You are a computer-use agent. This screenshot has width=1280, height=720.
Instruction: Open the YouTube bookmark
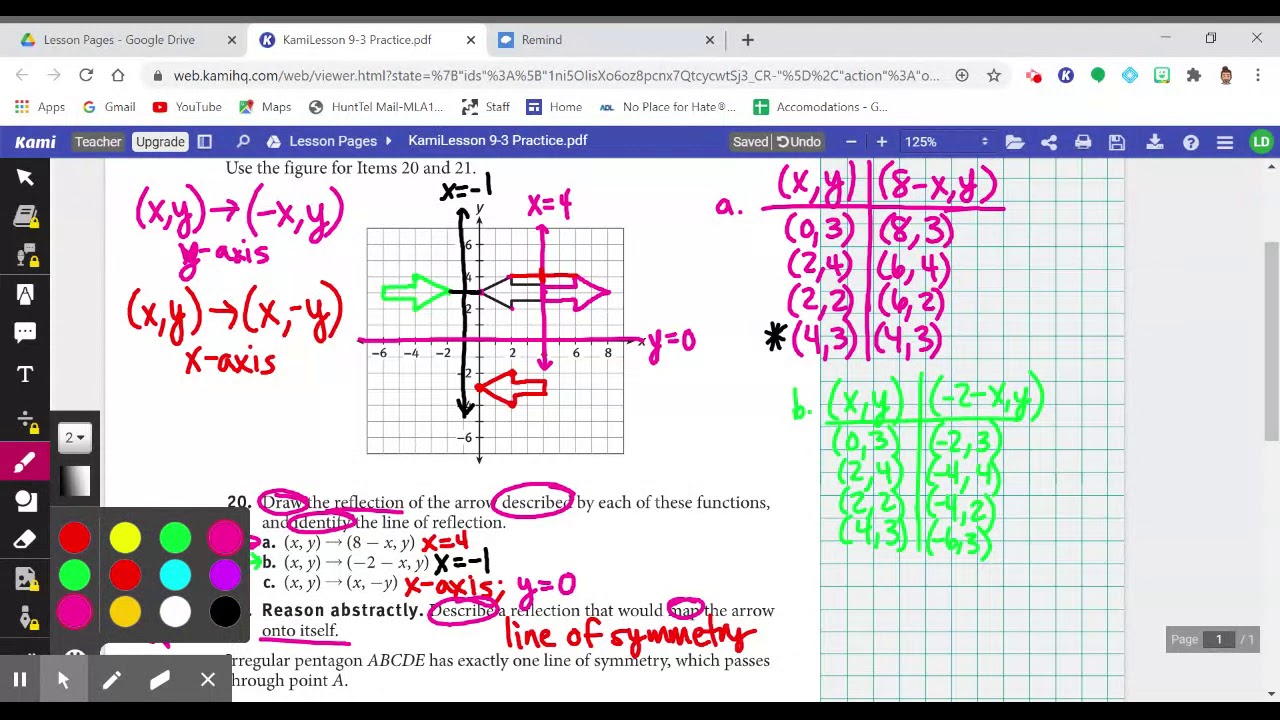[187, 107]
